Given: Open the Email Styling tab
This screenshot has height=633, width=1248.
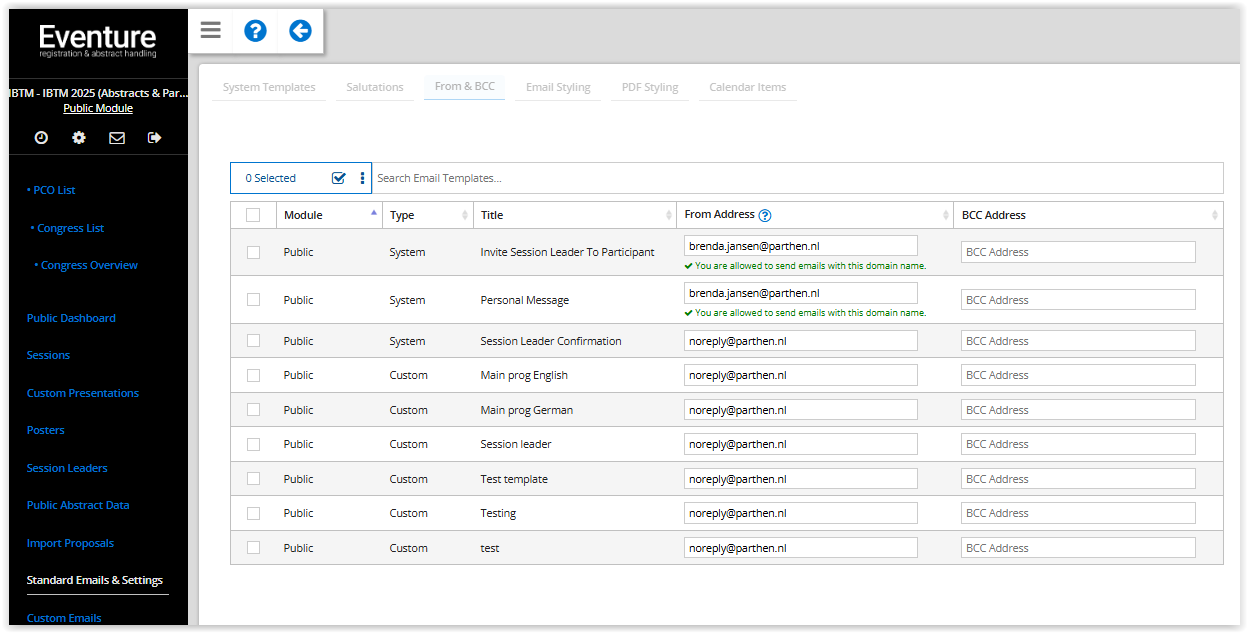Looking at the screenshot, I should coord(558,87).
